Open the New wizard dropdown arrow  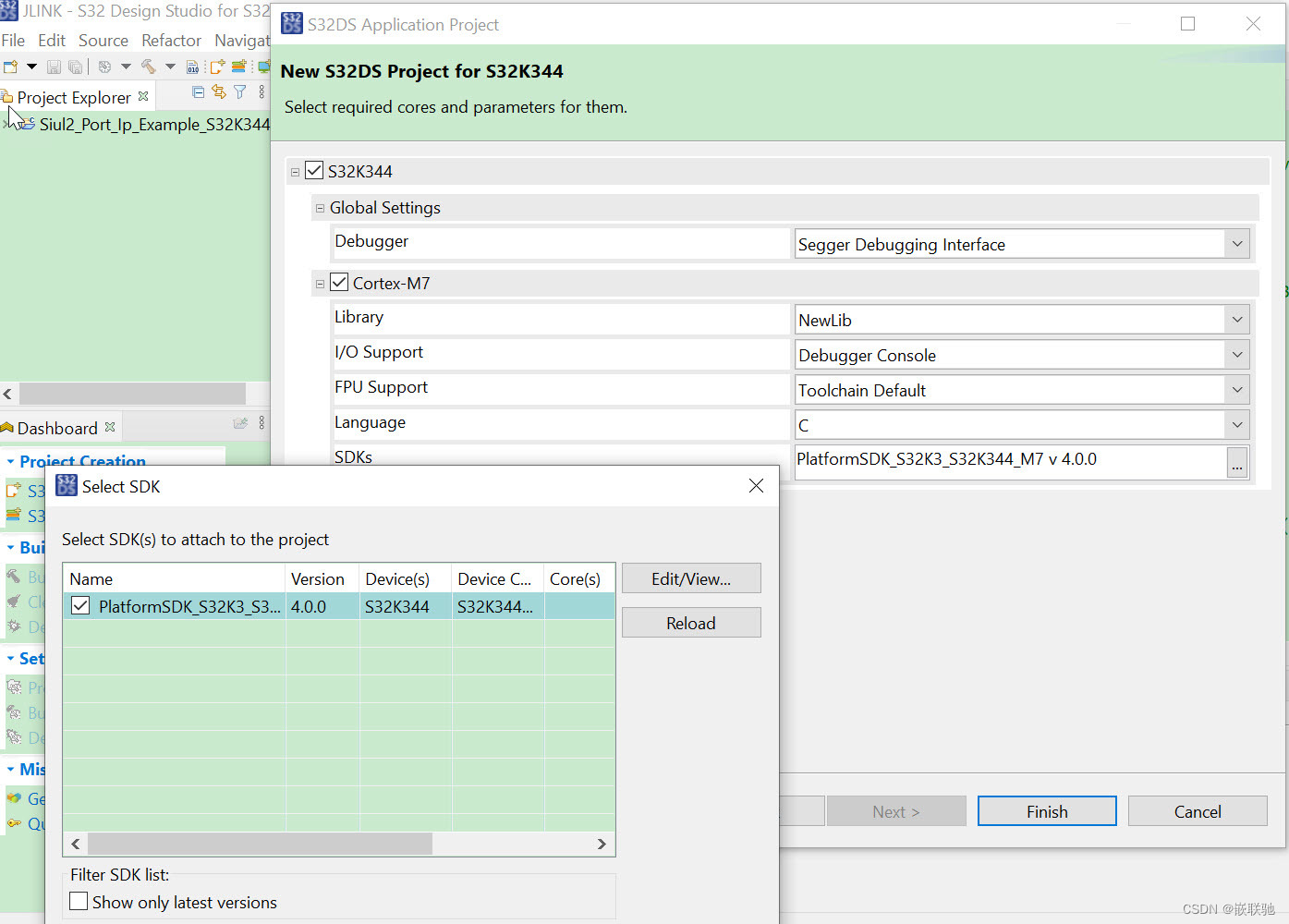(31, 67)
